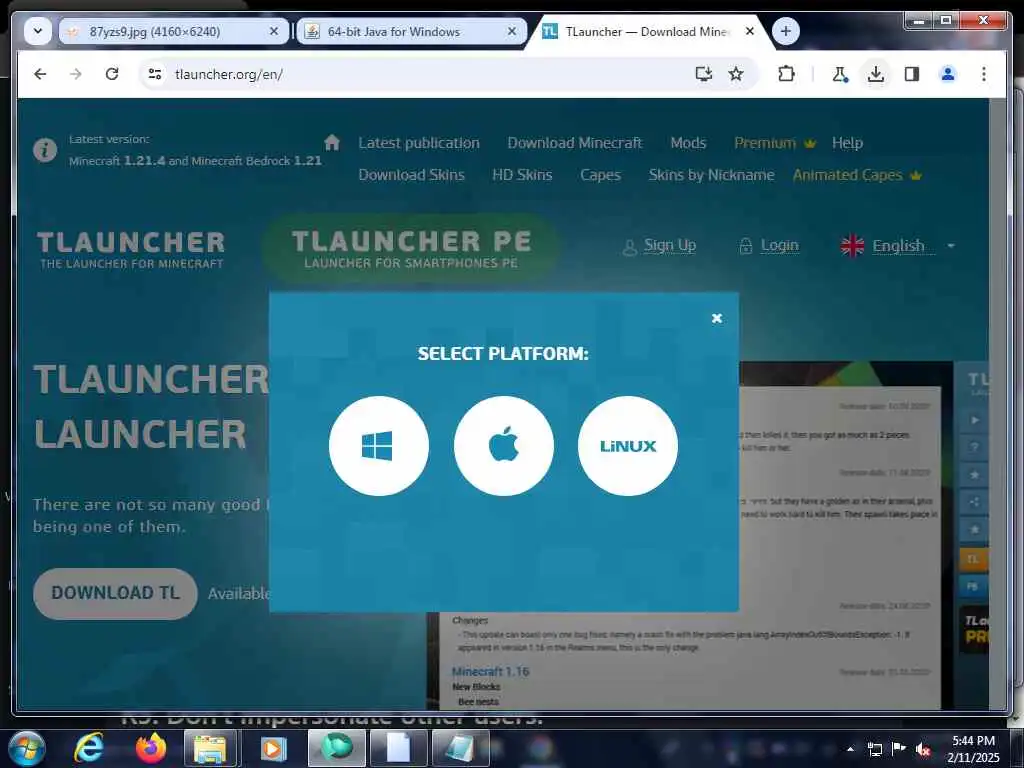This screenshot has width=1024, height=768.
Task: Open the Extensions puzzle icon
Action: [786, 74]
